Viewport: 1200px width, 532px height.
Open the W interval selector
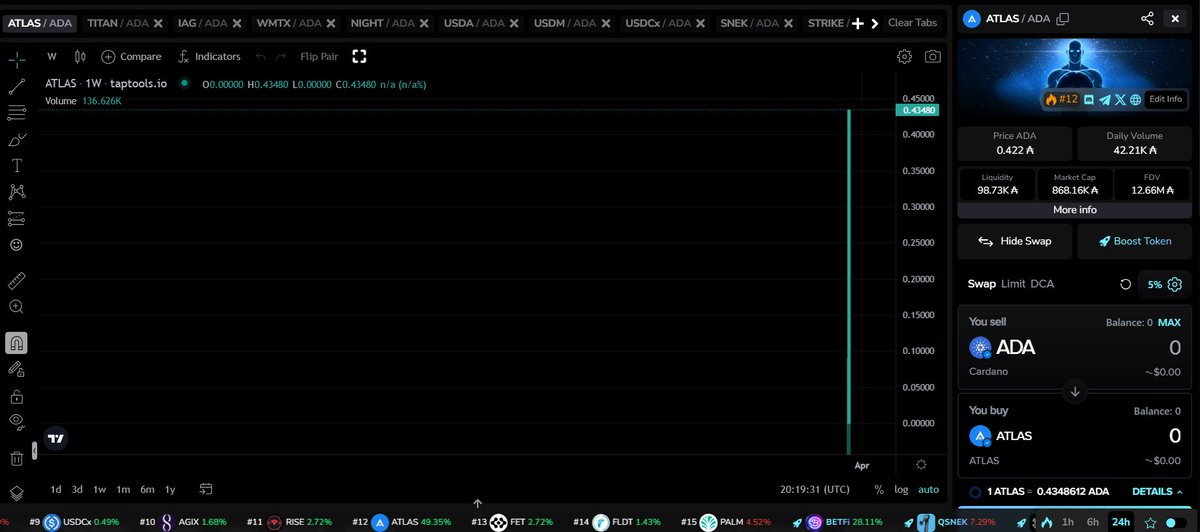pos(51,57)
